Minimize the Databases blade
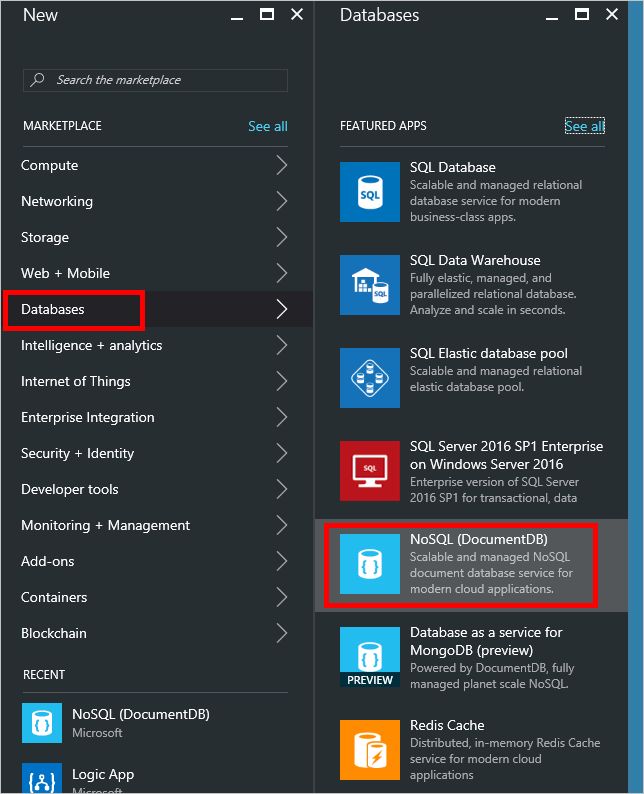644x794 pixels. pos(552,18)
